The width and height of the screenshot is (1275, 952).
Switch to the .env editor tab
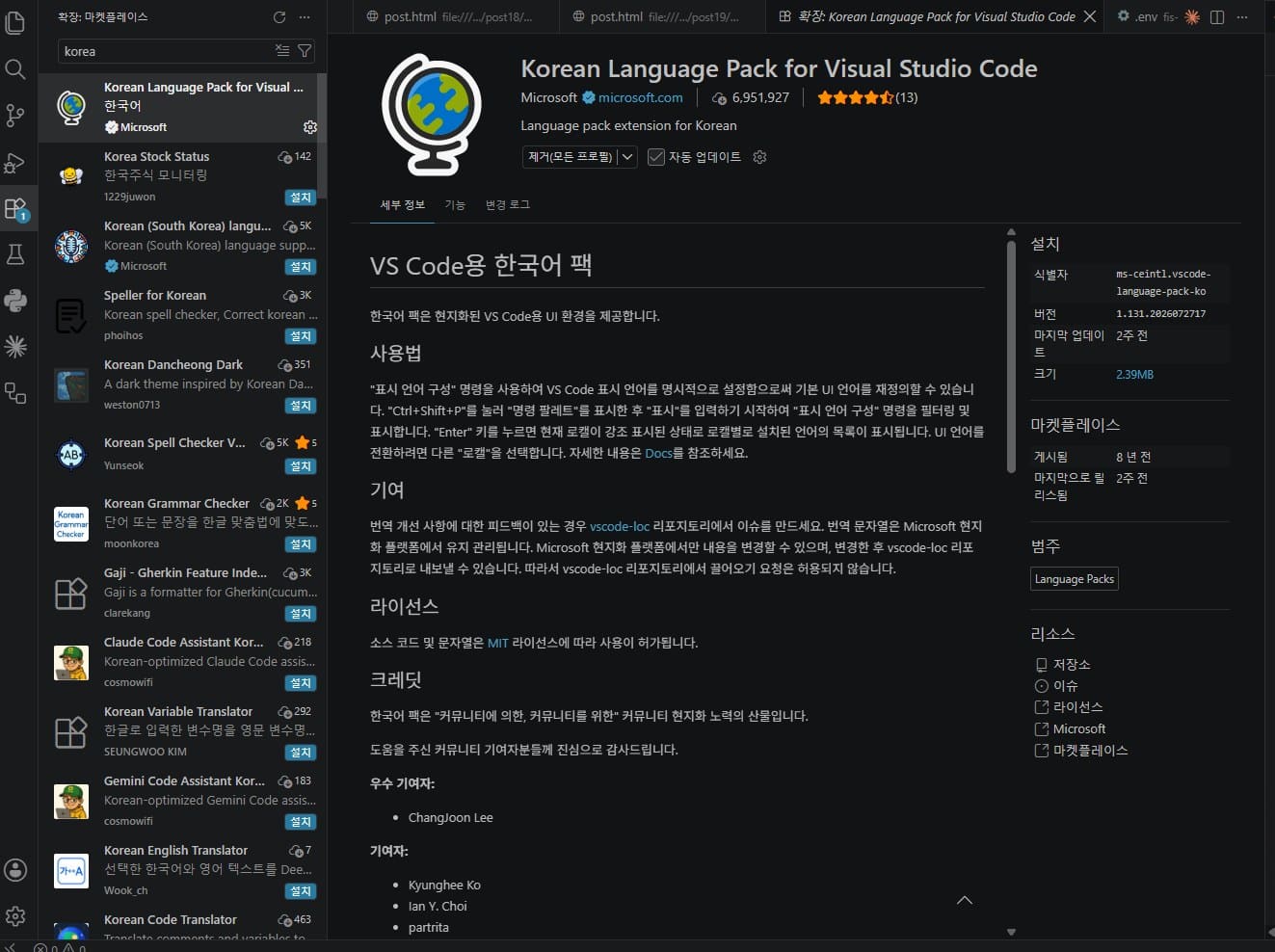[1145, 17]
